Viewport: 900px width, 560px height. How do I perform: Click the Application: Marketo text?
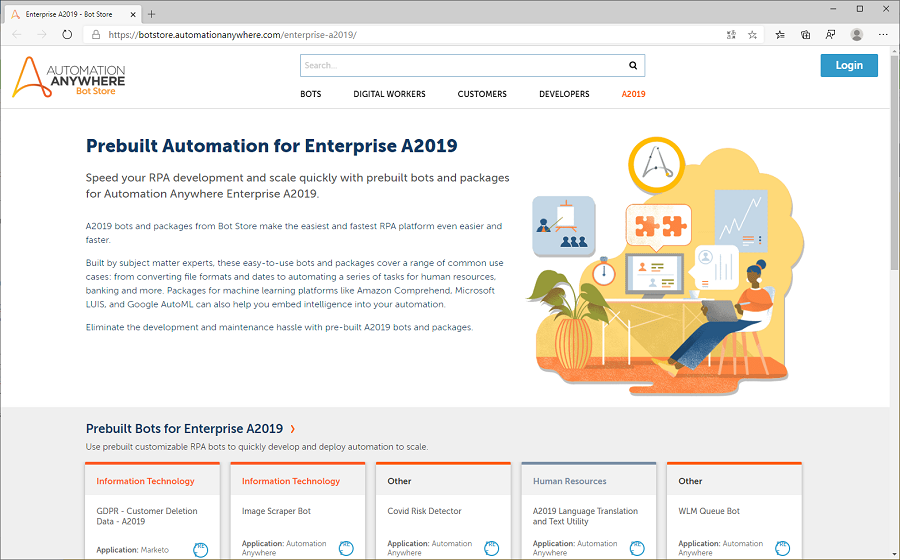pos(133,550)
